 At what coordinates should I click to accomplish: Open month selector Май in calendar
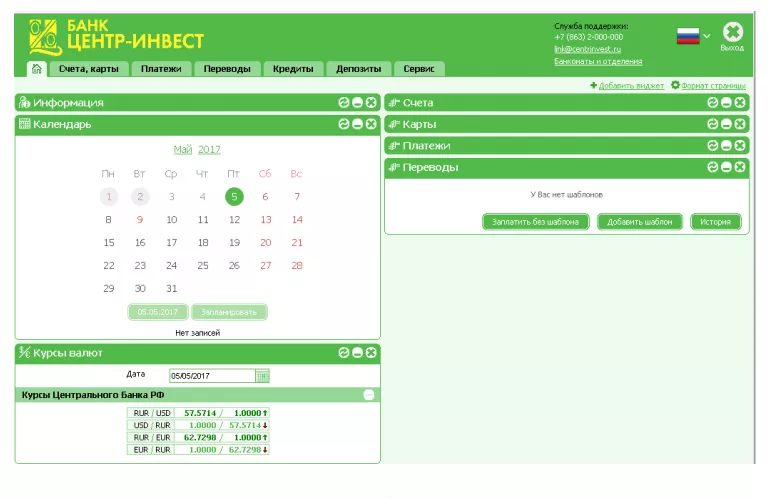182,149
